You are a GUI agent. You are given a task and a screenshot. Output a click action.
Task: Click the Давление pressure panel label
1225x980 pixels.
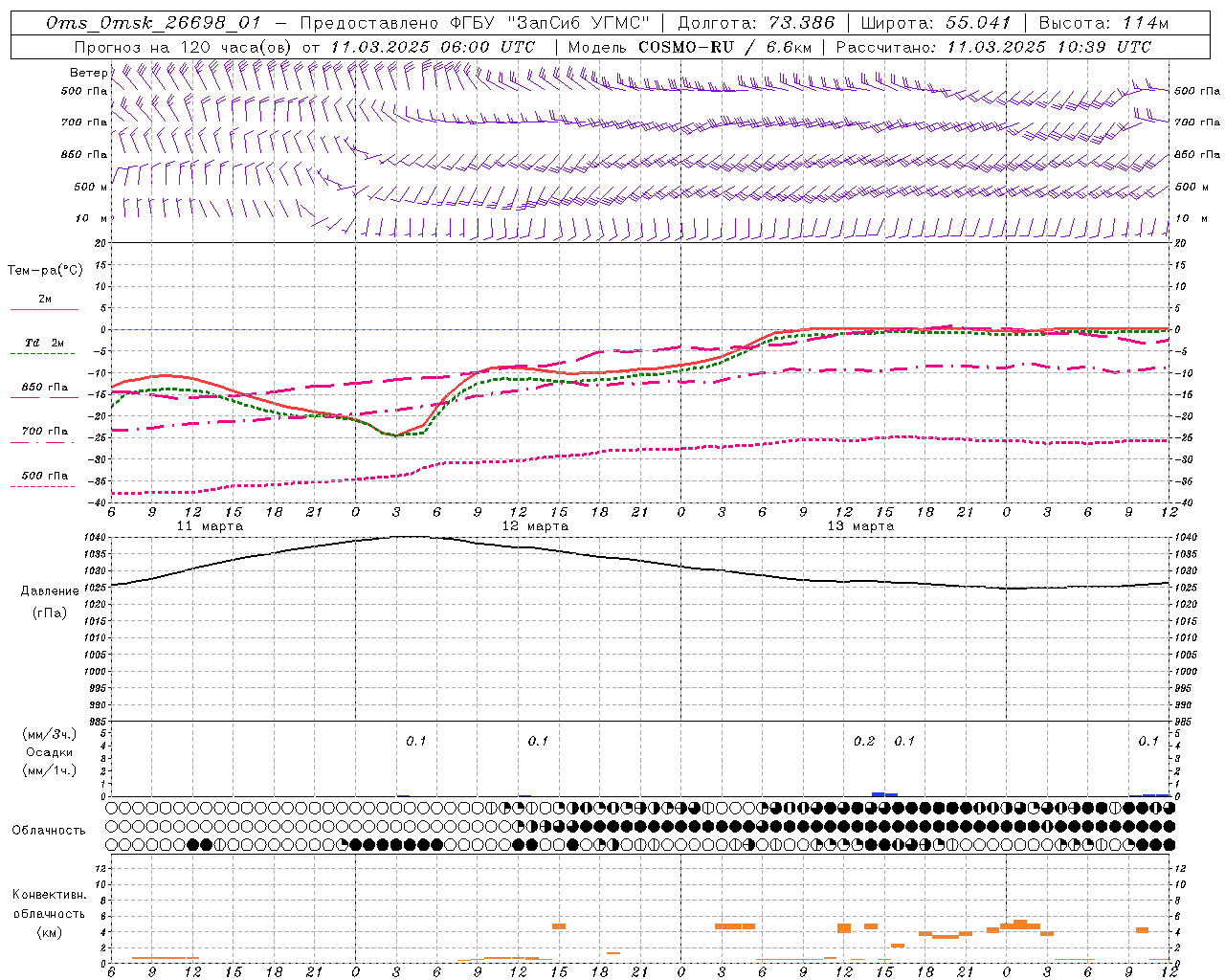[50, 591]
